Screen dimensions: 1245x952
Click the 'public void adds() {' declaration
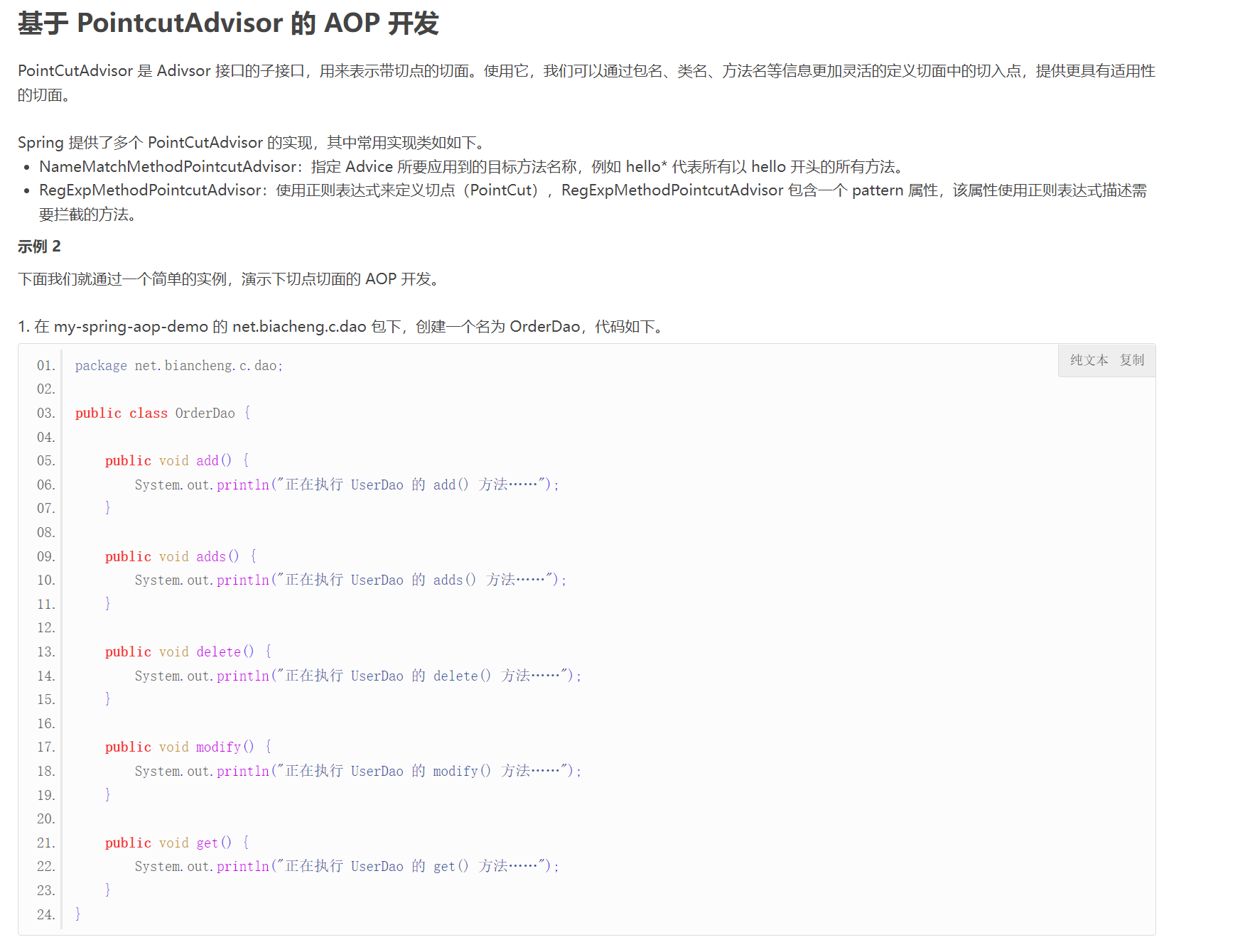click(x=180, y=556)
